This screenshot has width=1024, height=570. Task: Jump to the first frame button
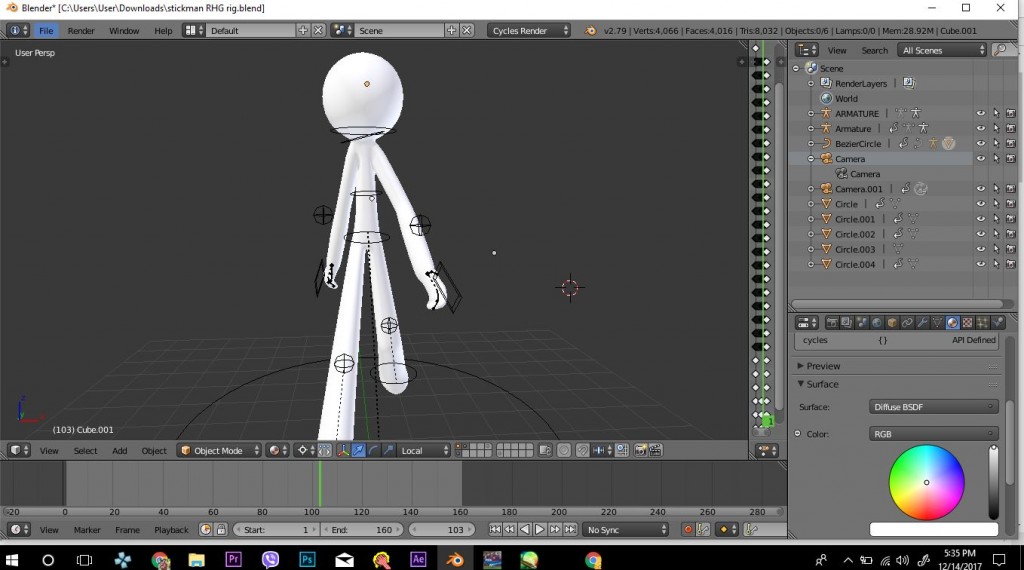click(x=495, y=530)
